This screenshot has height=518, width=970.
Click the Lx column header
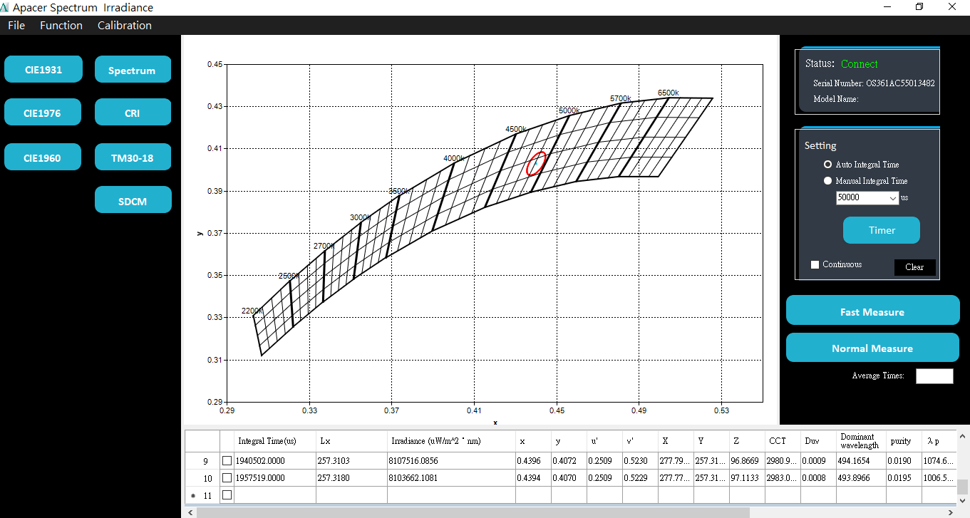pyautogui.click(x=351, y=441)
